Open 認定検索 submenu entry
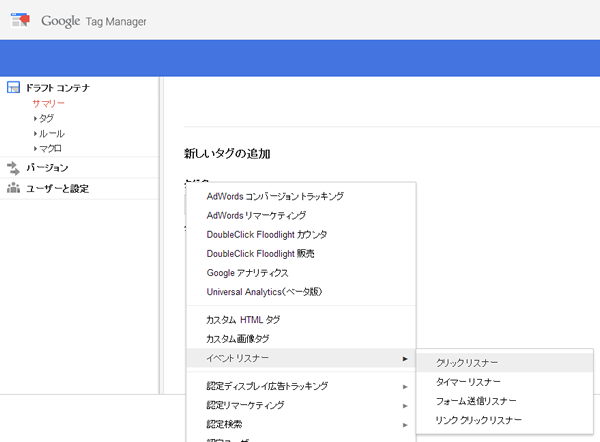 (301, 424)
